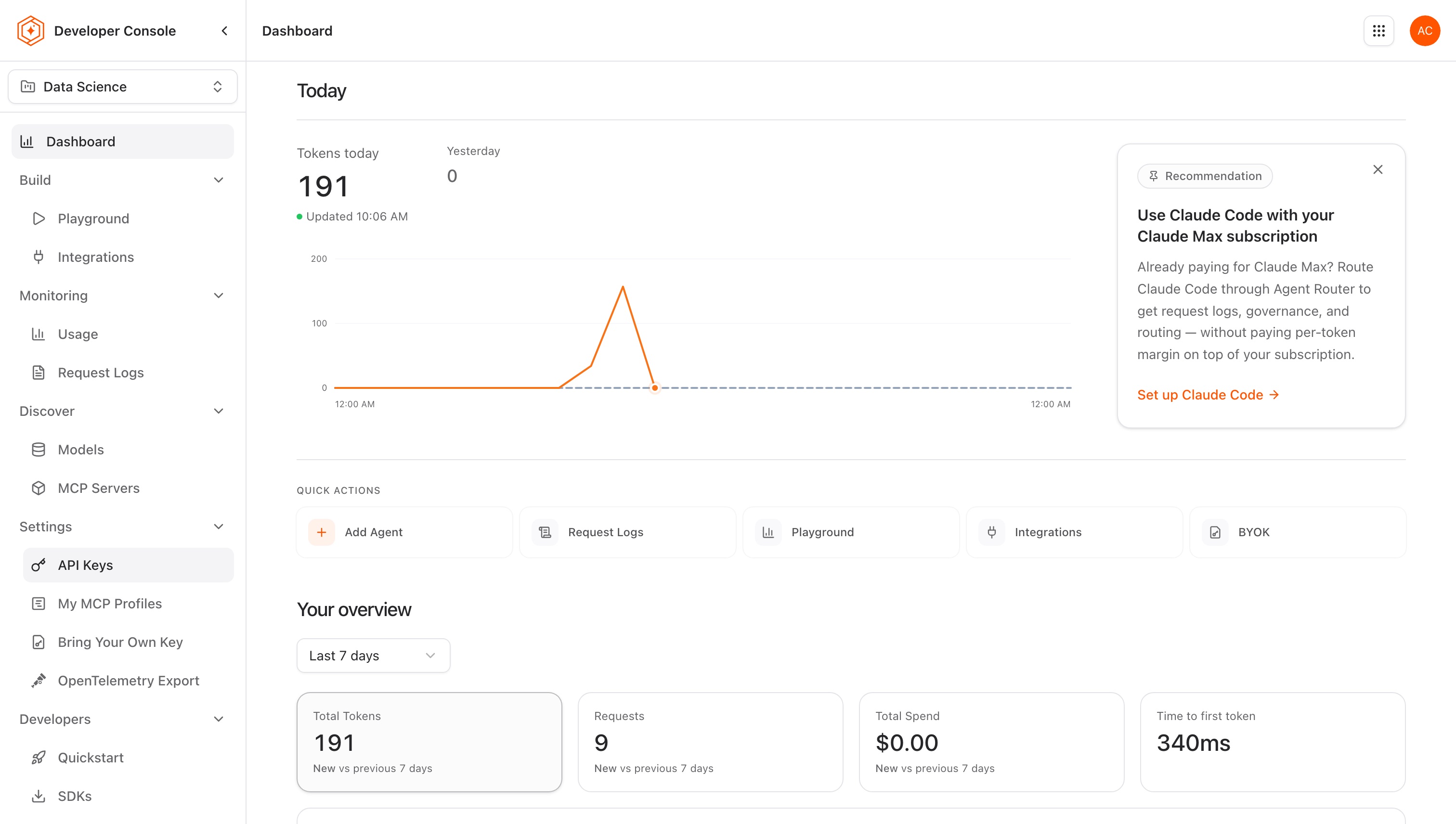The width and height of the screenshot is (1456, 824).
Task: Click the Integrations quick action button
Action: pyautogui.click(x=1075, y=532)
